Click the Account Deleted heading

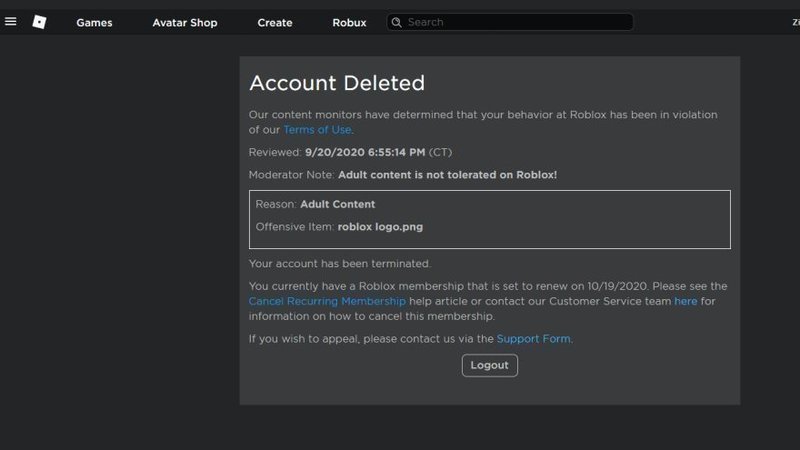tap(336, 84)
